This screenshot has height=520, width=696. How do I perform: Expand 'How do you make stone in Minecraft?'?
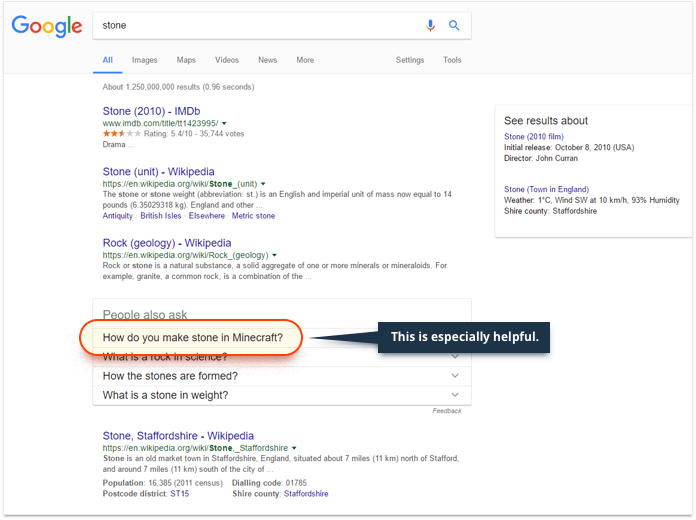(x=193, y=337)
